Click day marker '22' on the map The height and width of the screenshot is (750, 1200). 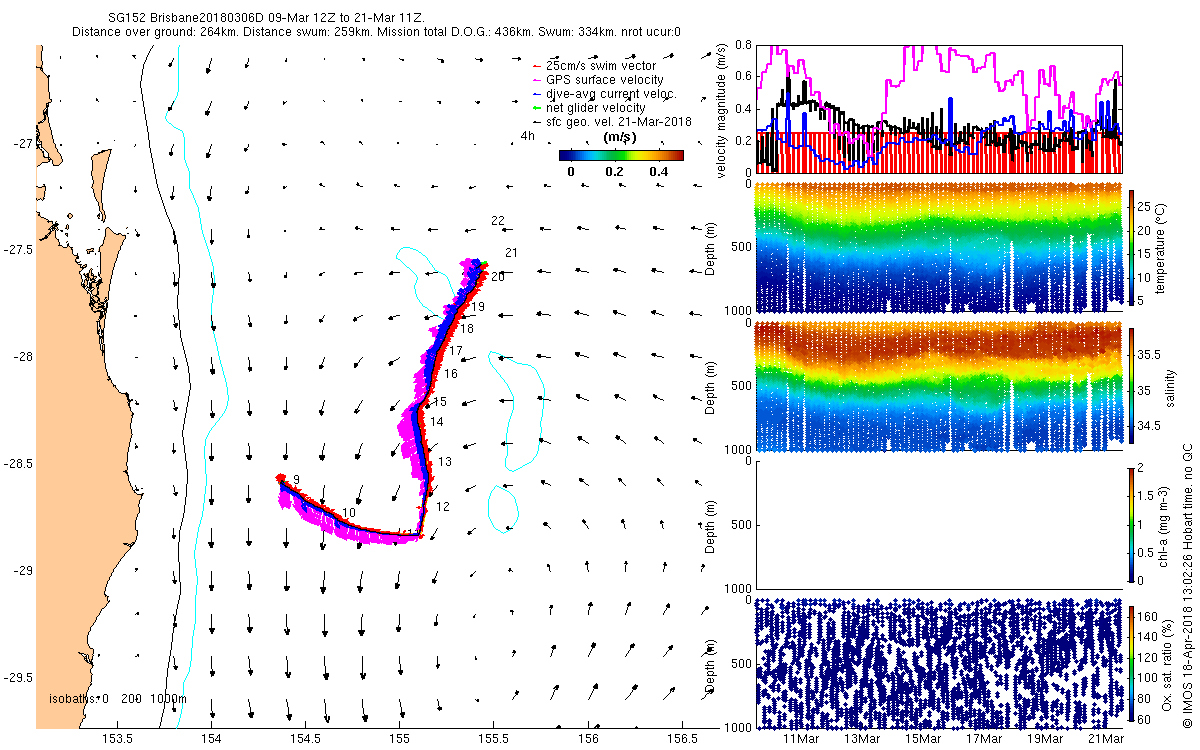(498, 220)
